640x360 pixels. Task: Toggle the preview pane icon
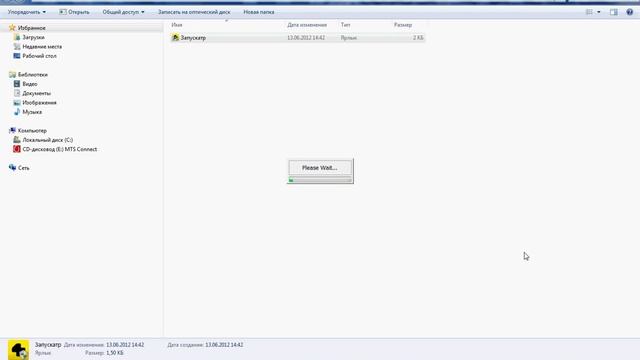coord(614,12)
